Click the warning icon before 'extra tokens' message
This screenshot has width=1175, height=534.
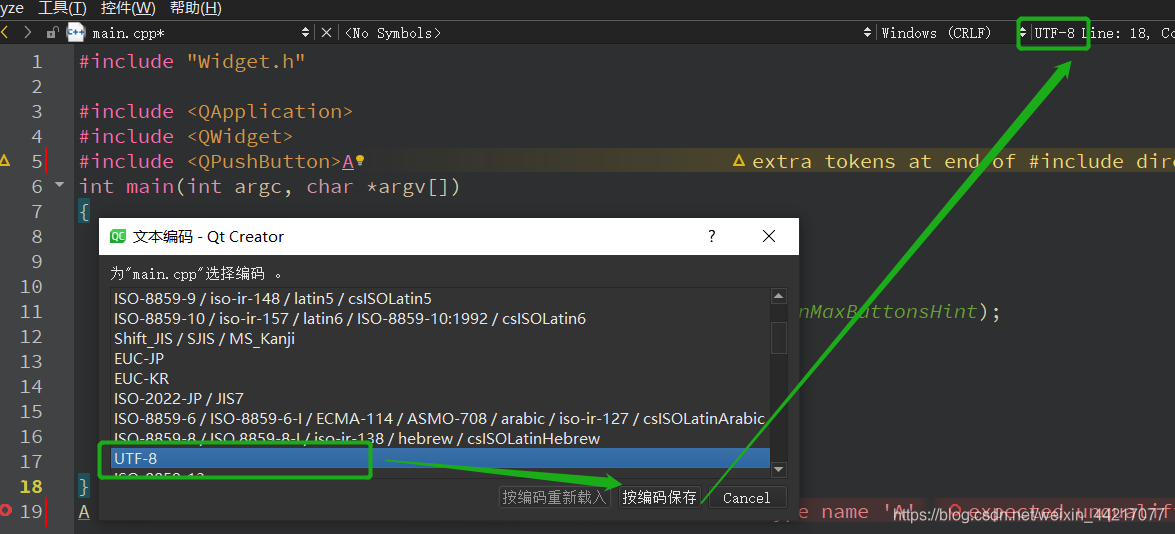pyautogui.click(x=739, y=161)
